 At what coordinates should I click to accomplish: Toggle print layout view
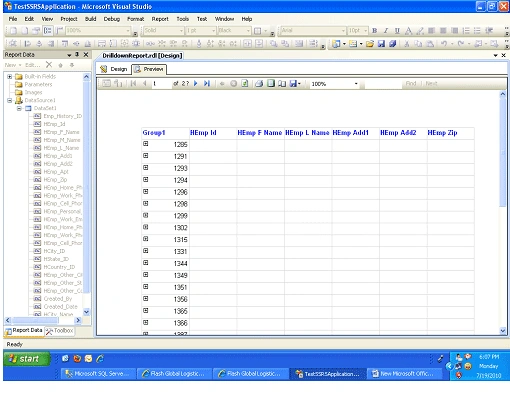click(x=271, y=83)
